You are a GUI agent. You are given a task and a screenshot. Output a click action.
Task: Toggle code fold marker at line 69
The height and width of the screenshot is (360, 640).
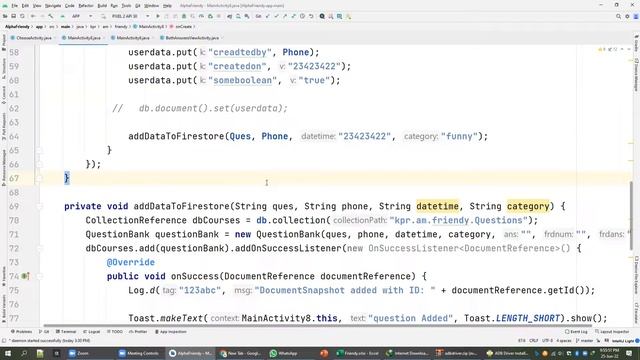[x=40, y=207]
